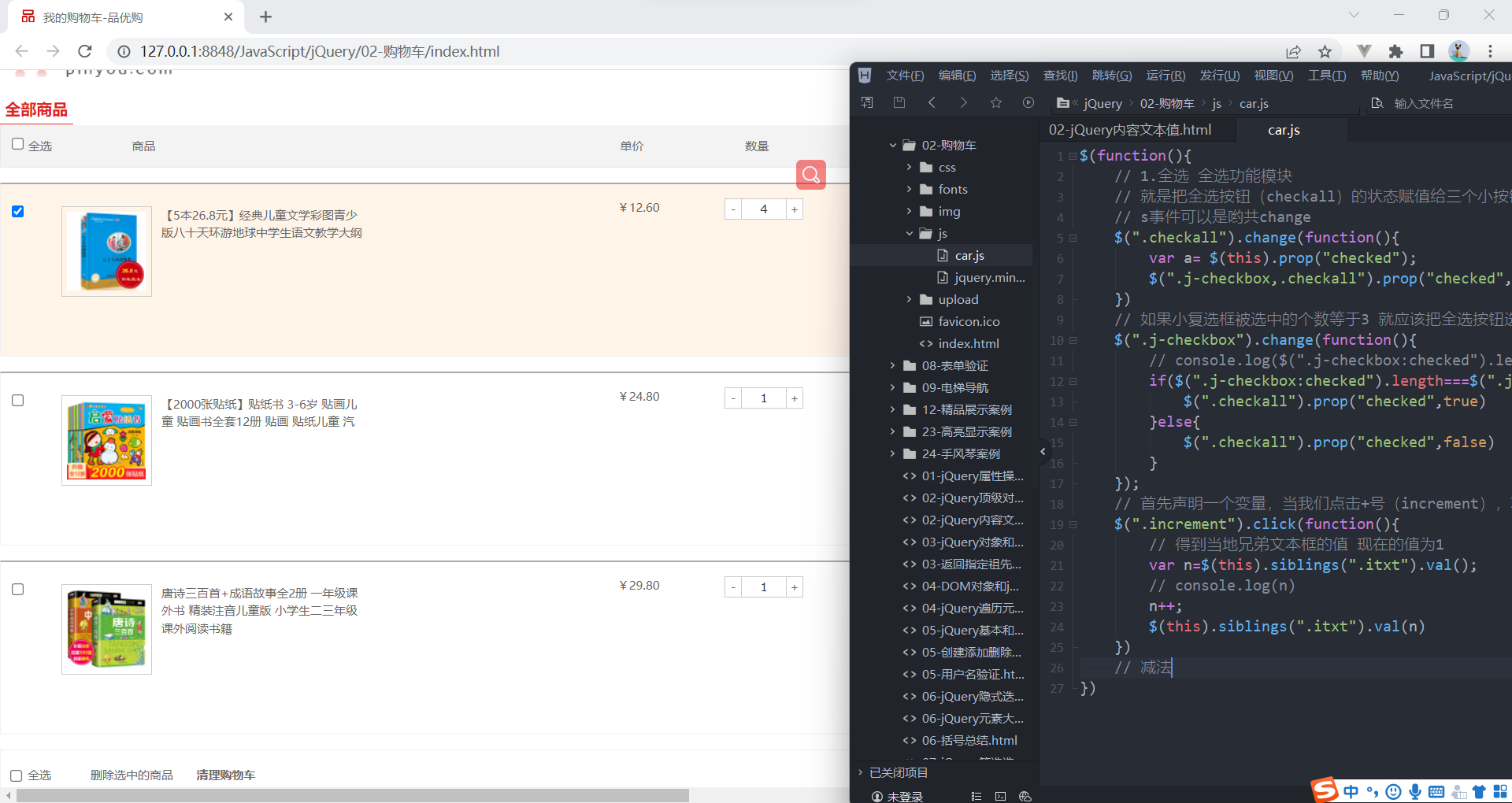Expand the 已关闭项目 section
Screen dimensions: 1512x803
pos(860,772)
